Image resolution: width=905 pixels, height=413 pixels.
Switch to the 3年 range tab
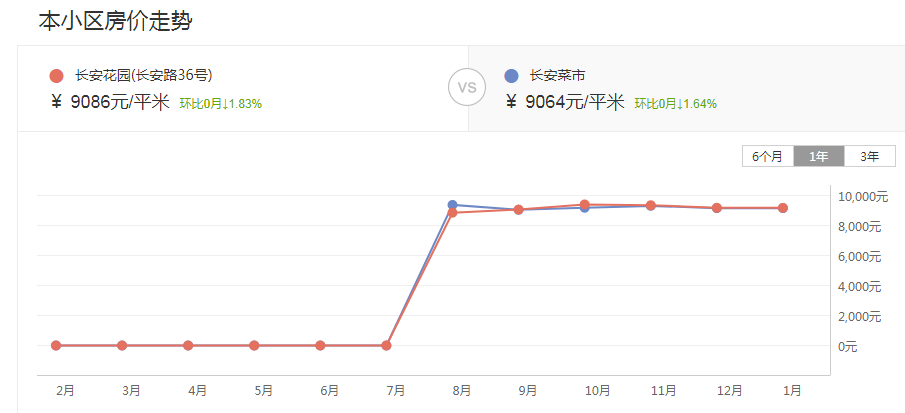(x=870, y=156)
